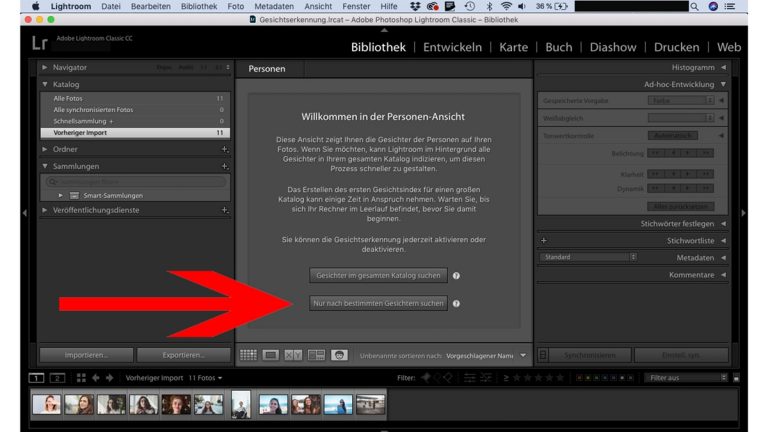Click 'Gesichter im gesamten Katalog suchen' button

tap(378, 275)
